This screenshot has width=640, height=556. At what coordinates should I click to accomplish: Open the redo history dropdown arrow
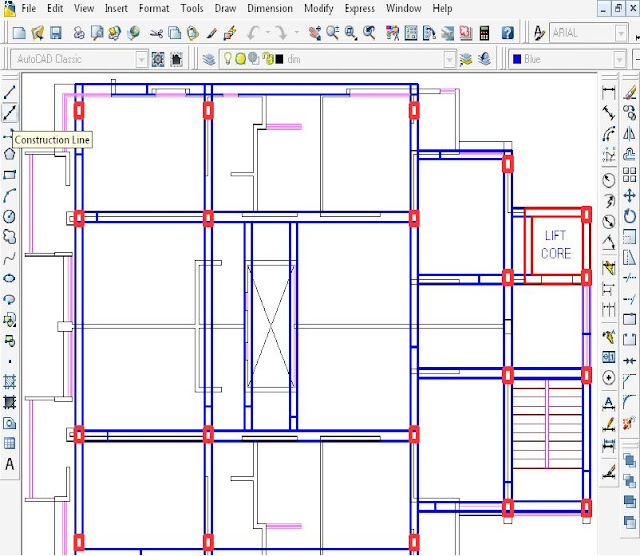[x=296, y=32]
